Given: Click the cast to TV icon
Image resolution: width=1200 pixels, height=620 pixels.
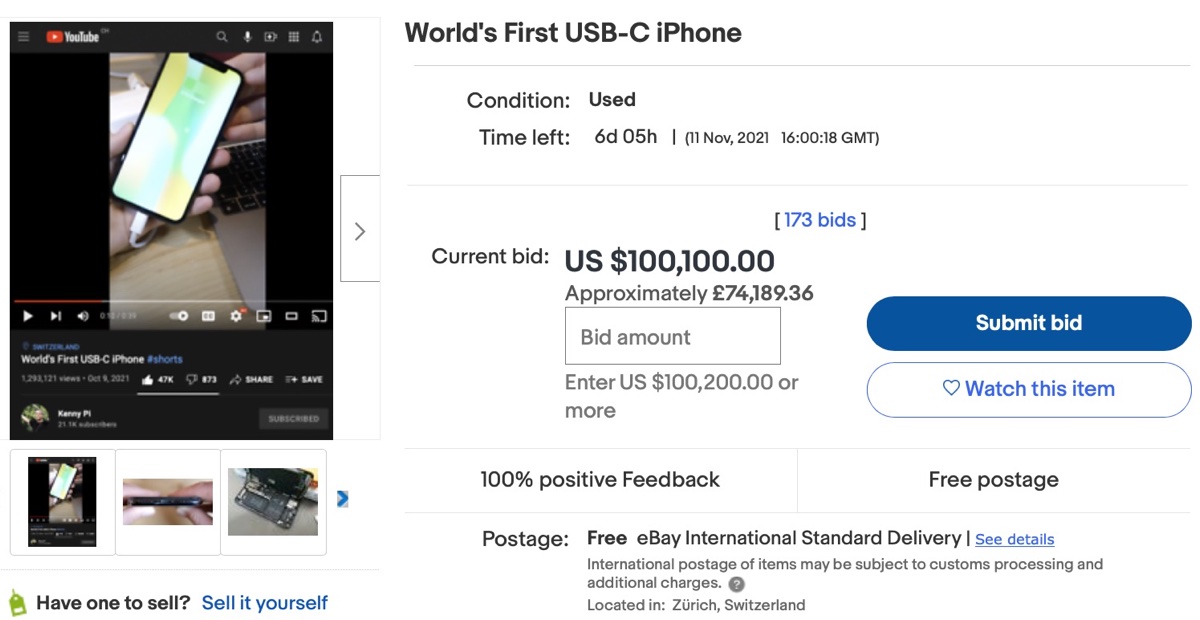Looking at the screenshot, I should tap(319, 316).
